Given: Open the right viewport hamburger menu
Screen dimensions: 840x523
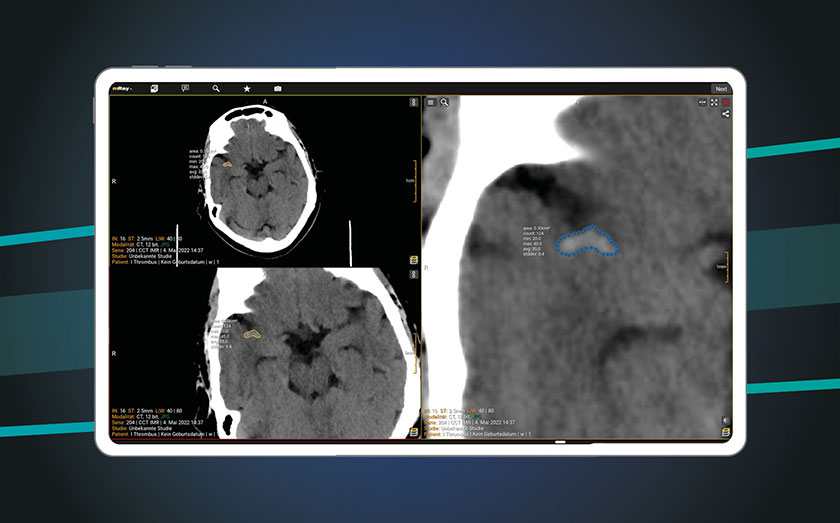Looking at the screenshot, I should coord(431,102).
